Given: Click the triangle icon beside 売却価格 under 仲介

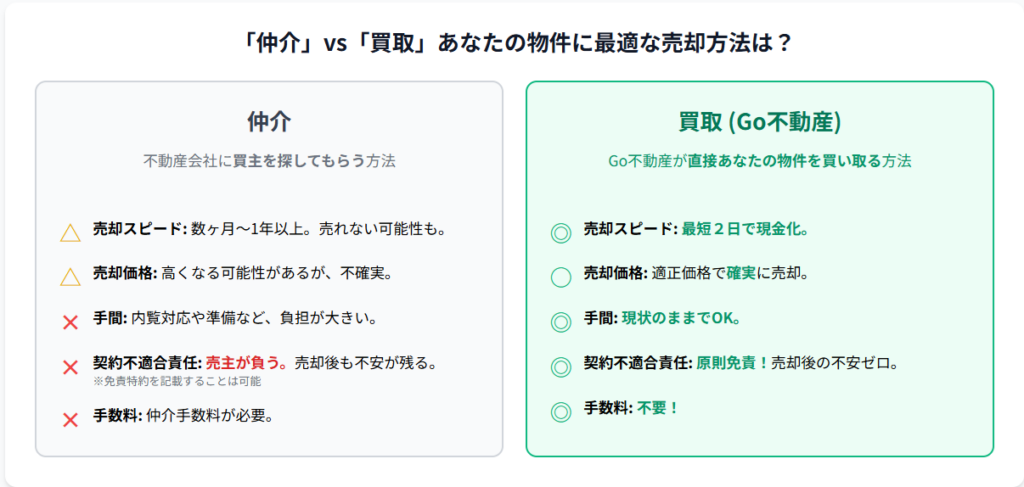Looking at the screenshot, I should pyautogui.click(x=70, y=277).
